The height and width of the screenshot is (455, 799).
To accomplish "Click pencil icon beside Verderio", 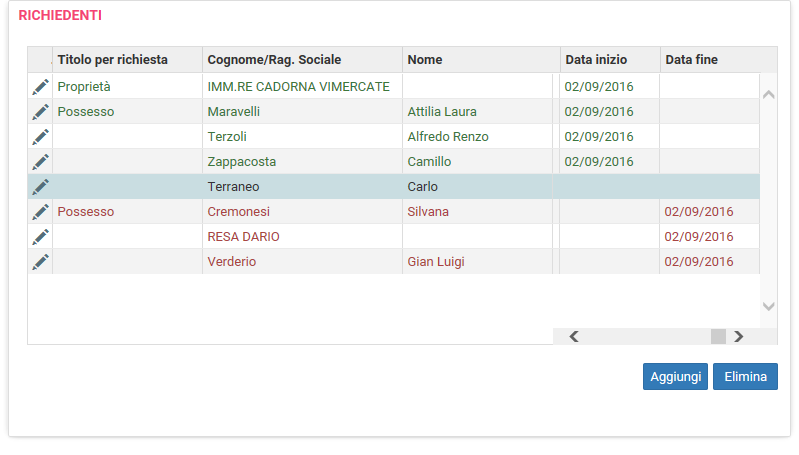I will pyautogui.click(x=40, y=261).
